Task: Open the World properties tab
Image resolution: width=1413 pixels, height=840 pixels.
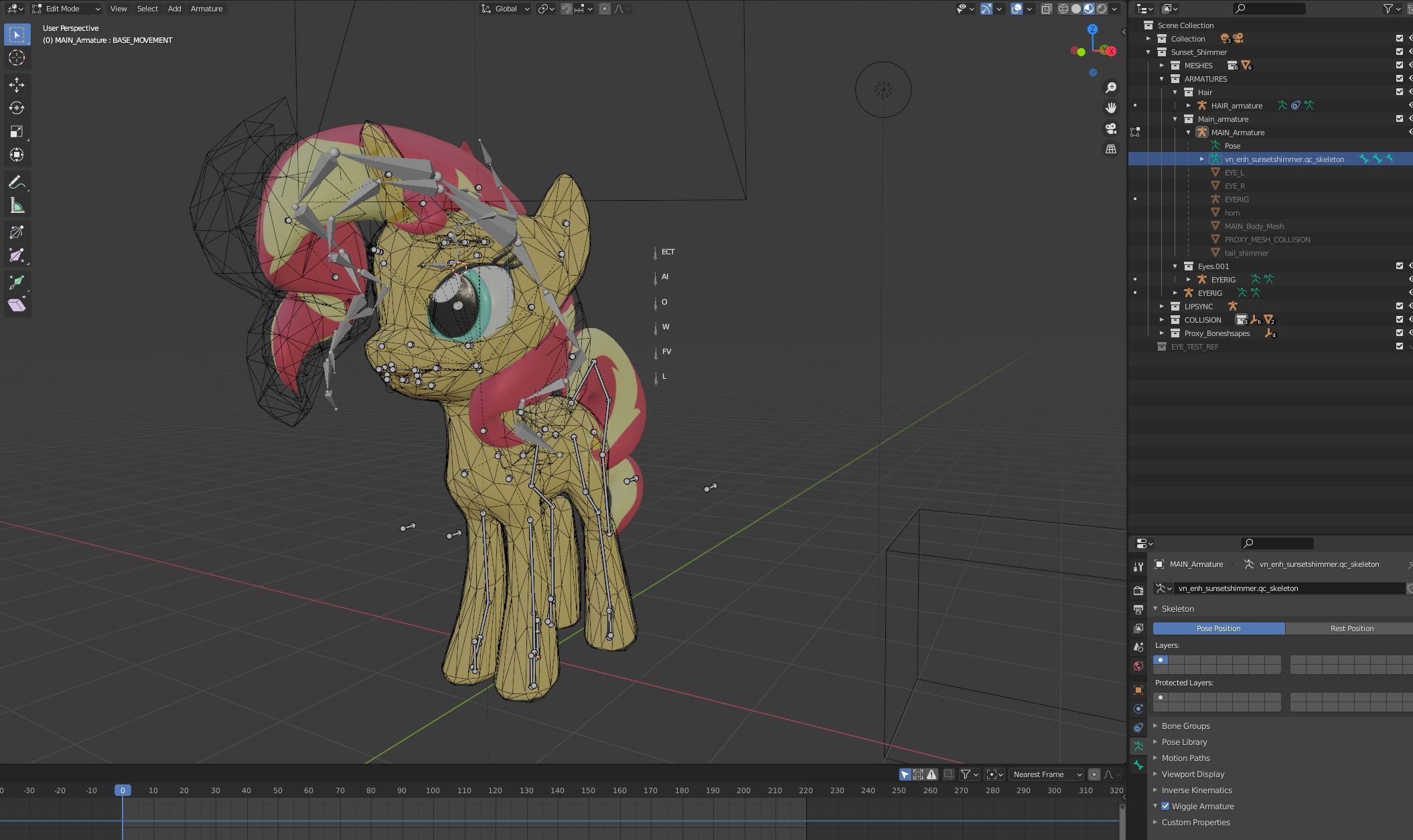Action: (1138, 665)
